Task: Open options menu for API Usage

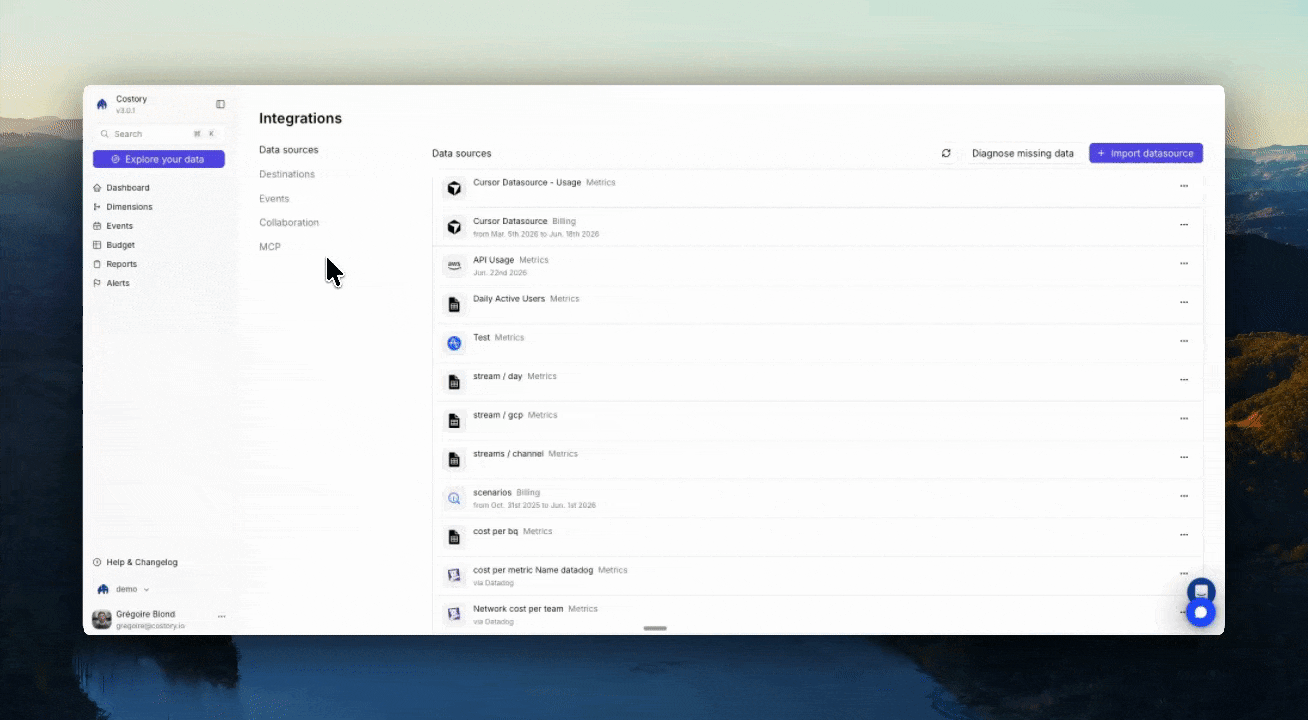Action: pos(1184,264)
